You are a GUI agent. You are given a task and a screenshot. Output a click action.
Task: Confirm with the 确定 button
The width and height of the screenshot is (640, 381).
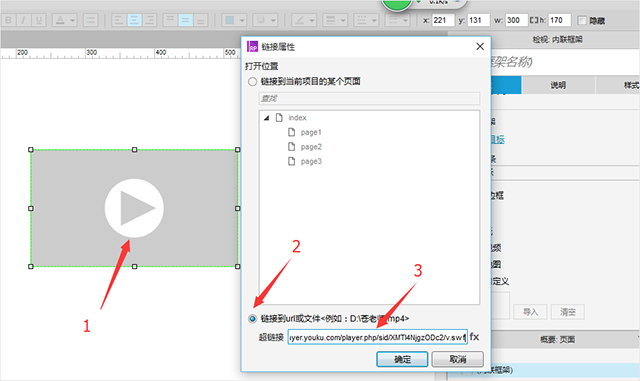(402, 359)
